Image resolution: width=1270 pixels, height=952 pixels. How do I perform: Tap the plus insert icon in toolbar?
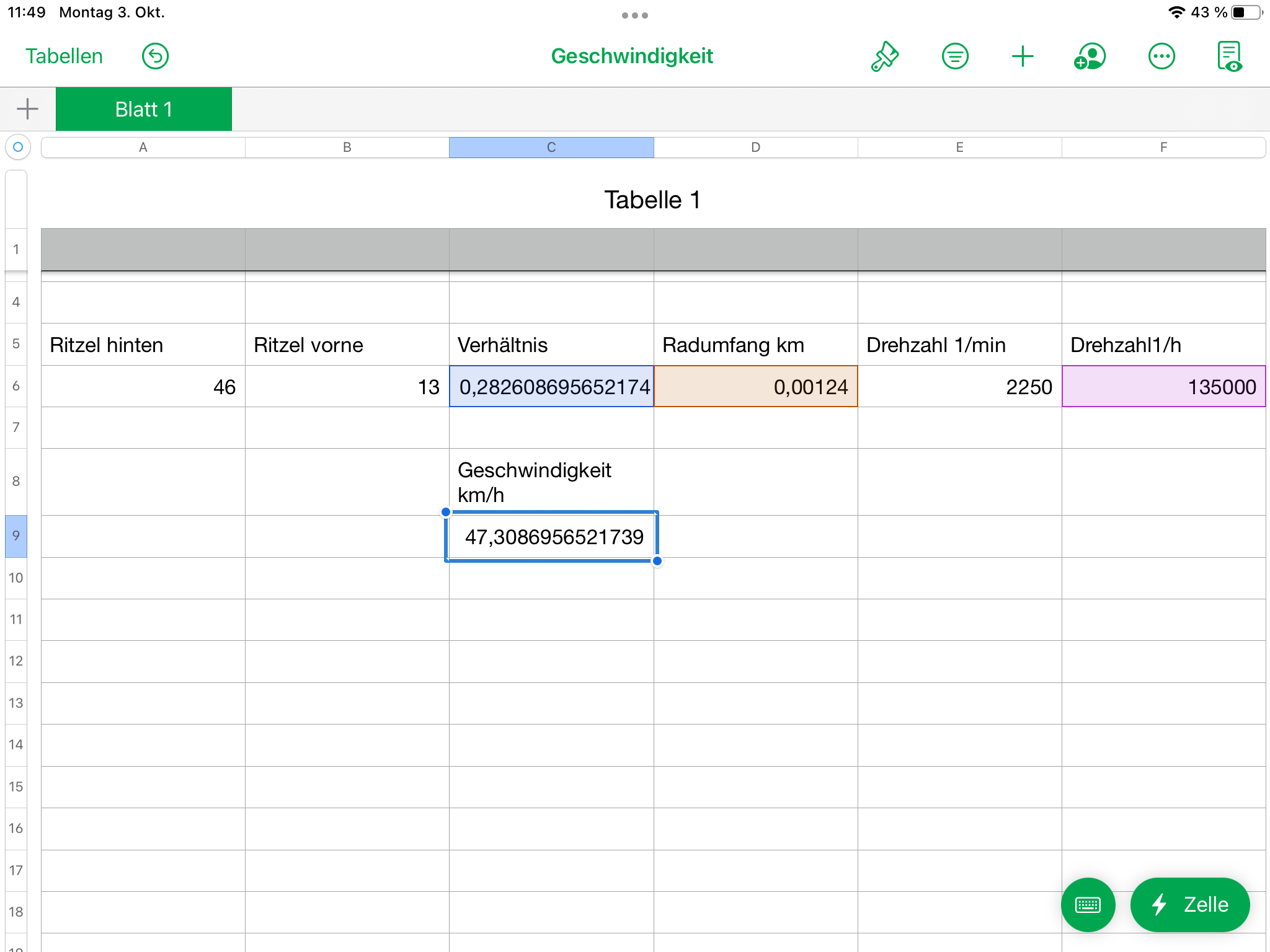pos(1023,56)
